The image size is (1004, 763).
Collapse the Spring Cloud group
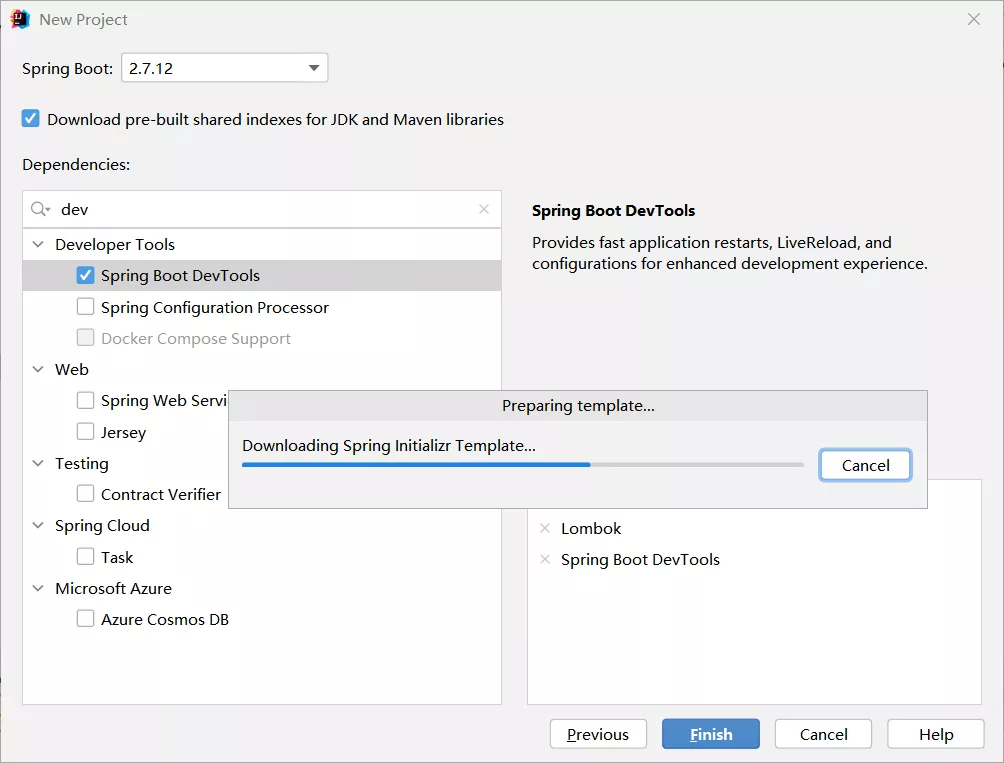(x=38, y=525)
